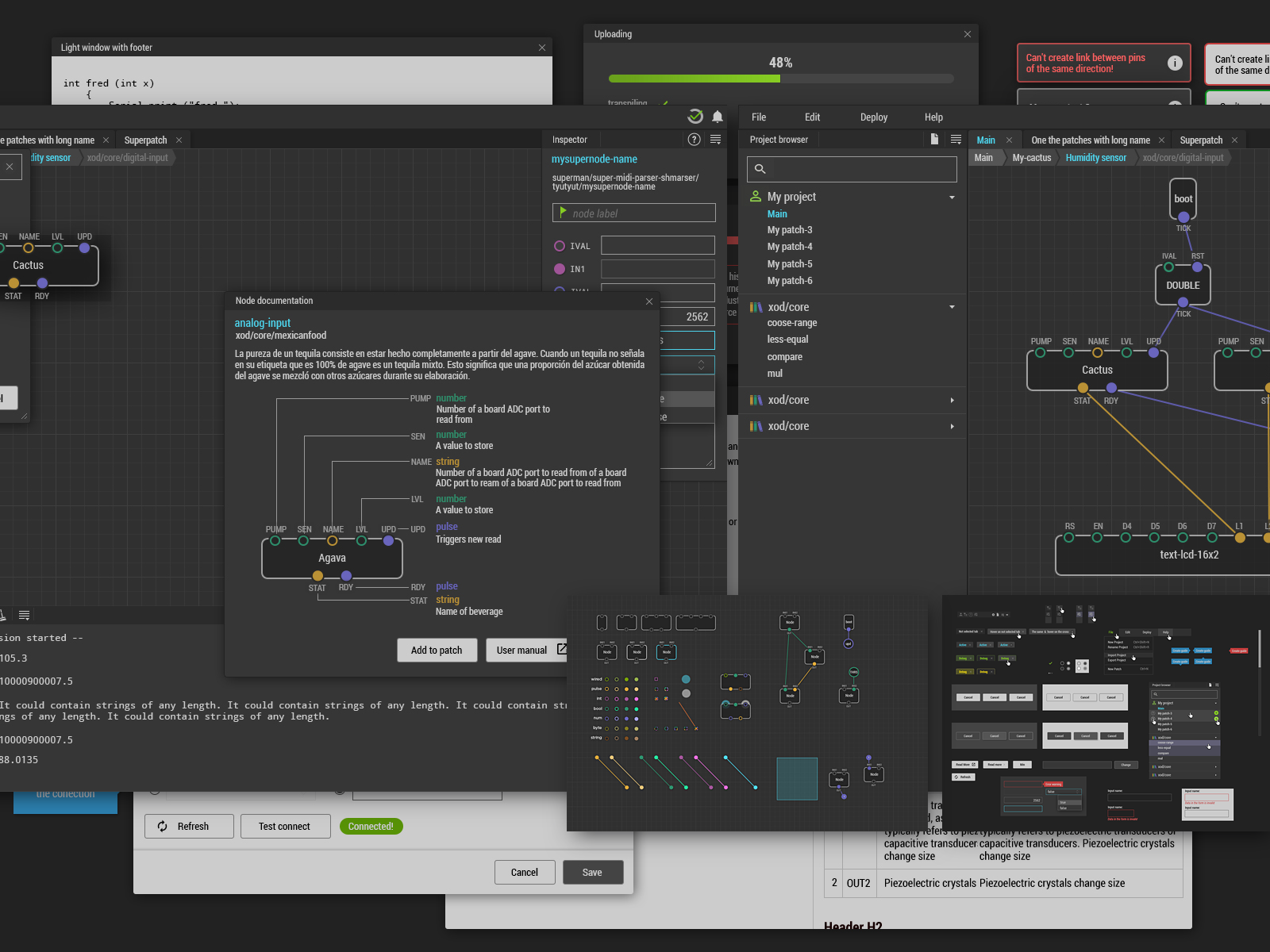
Task: Open the Deploy menu
Action: tap(873, 117)
